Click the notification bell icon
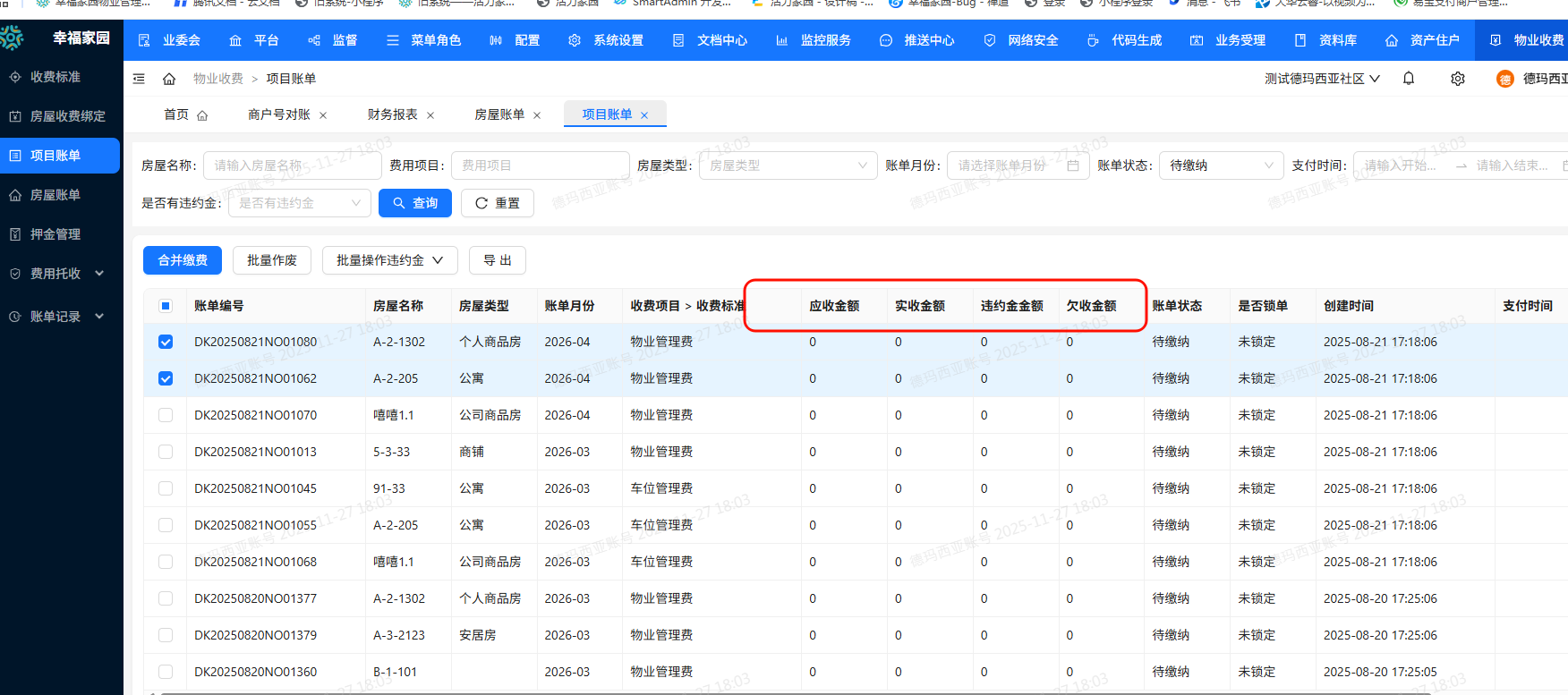The height and width of the screenshot is (695, 1568). coord(1409,79)
